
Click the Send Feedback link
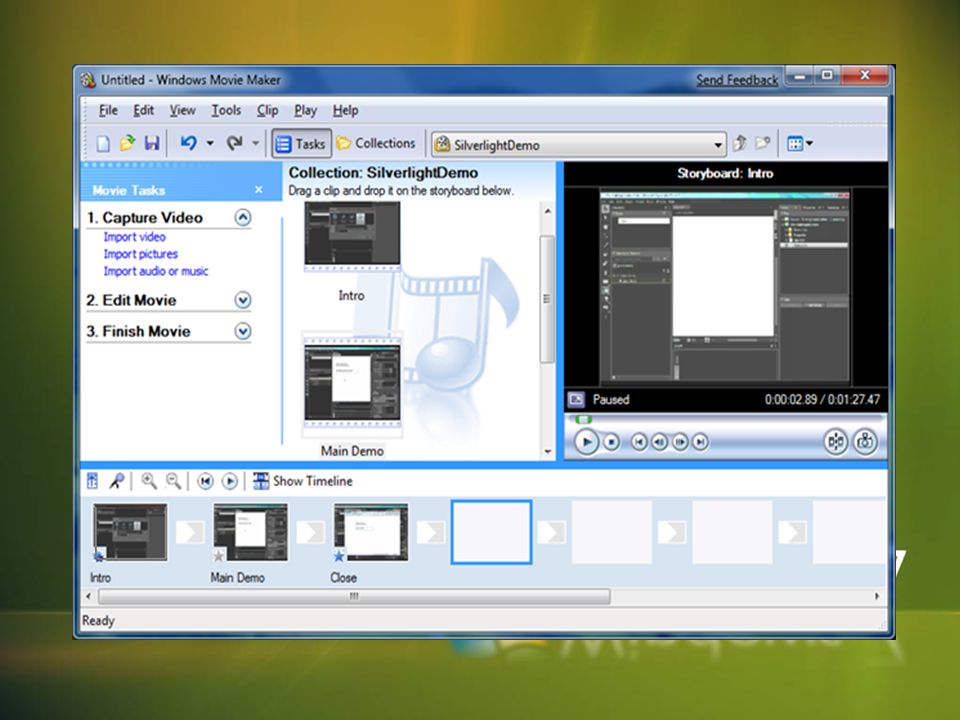[x=737, y=80]
